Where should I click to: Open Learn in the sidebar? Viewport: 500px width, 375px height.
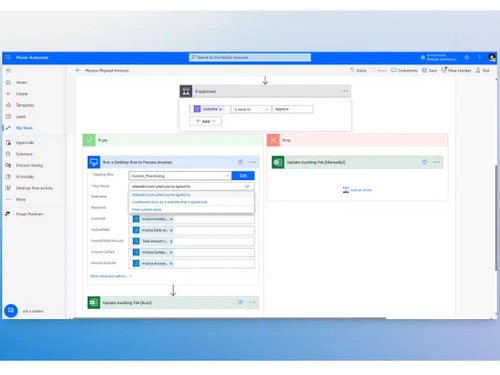tap(21, 116)
